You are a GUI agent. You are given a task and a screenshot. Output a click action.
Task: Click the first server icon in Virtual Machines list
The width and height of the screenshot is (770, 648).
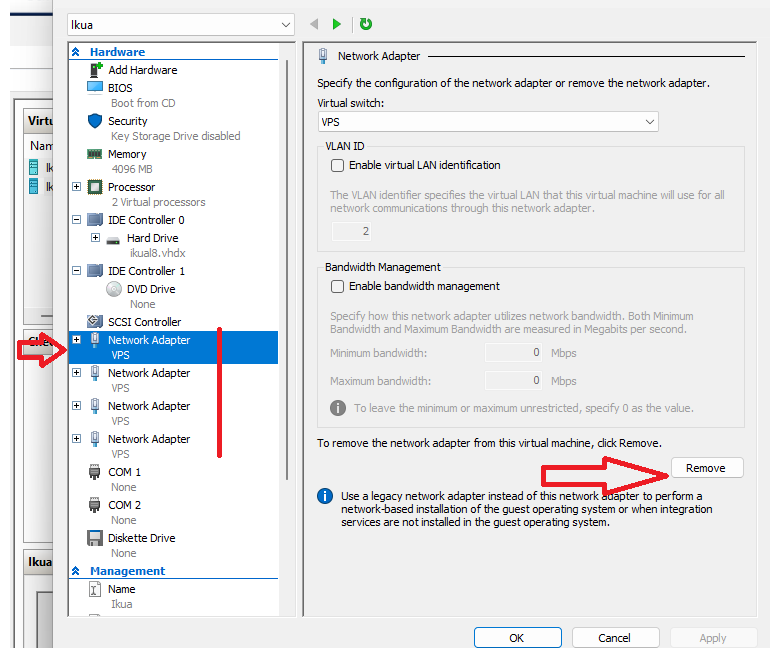coord(33,167)
